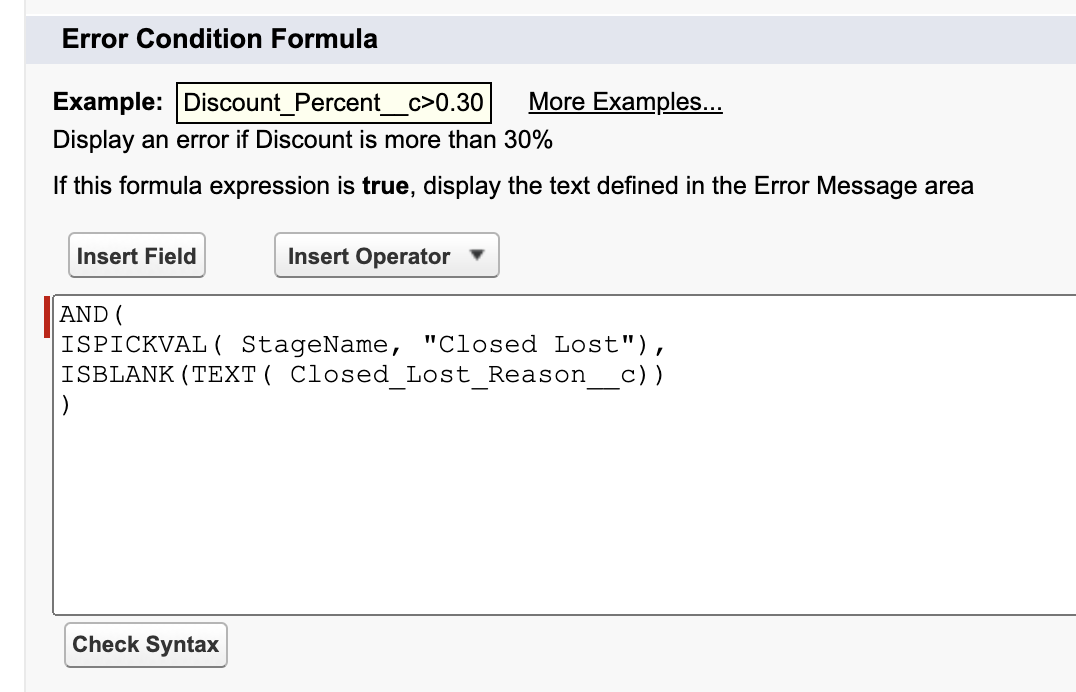Open the More Examples link
Screen dimensions: 1076x692
(625, 102)
